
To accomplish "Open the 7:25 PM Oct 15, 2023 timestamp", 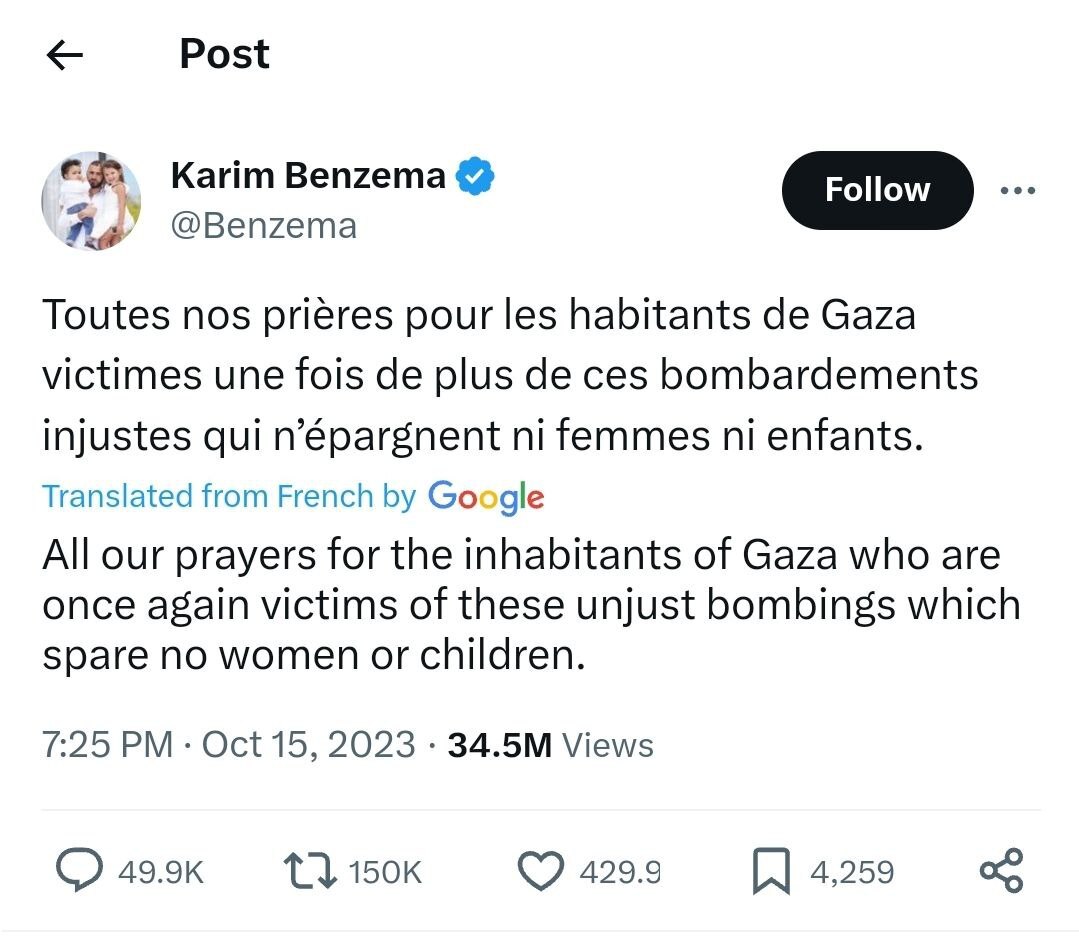I will (x=228, y=745).
